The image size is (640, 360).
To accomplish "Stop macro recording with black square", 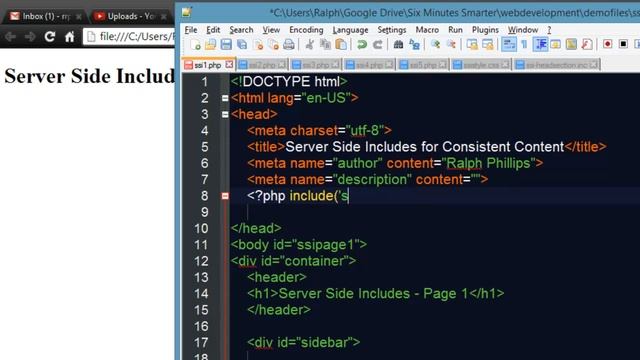I will pos(623,44).
